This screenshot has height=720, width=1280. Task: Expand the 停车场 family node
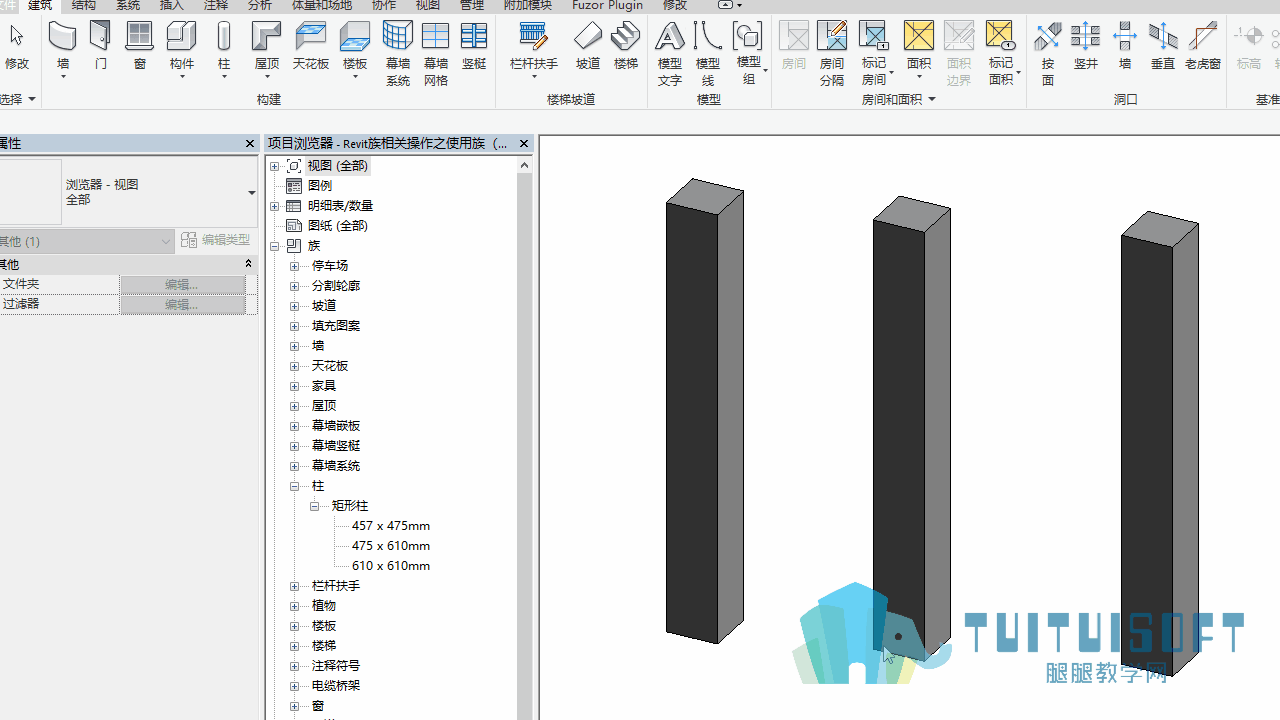(x=295, y=266)
